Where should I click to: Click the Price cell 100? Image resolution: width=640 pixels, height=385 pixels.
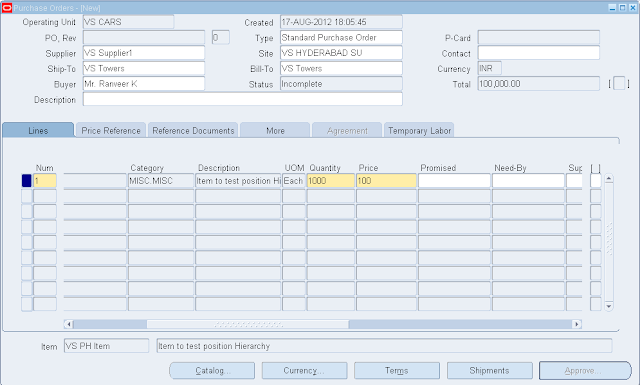click(386, 180)
